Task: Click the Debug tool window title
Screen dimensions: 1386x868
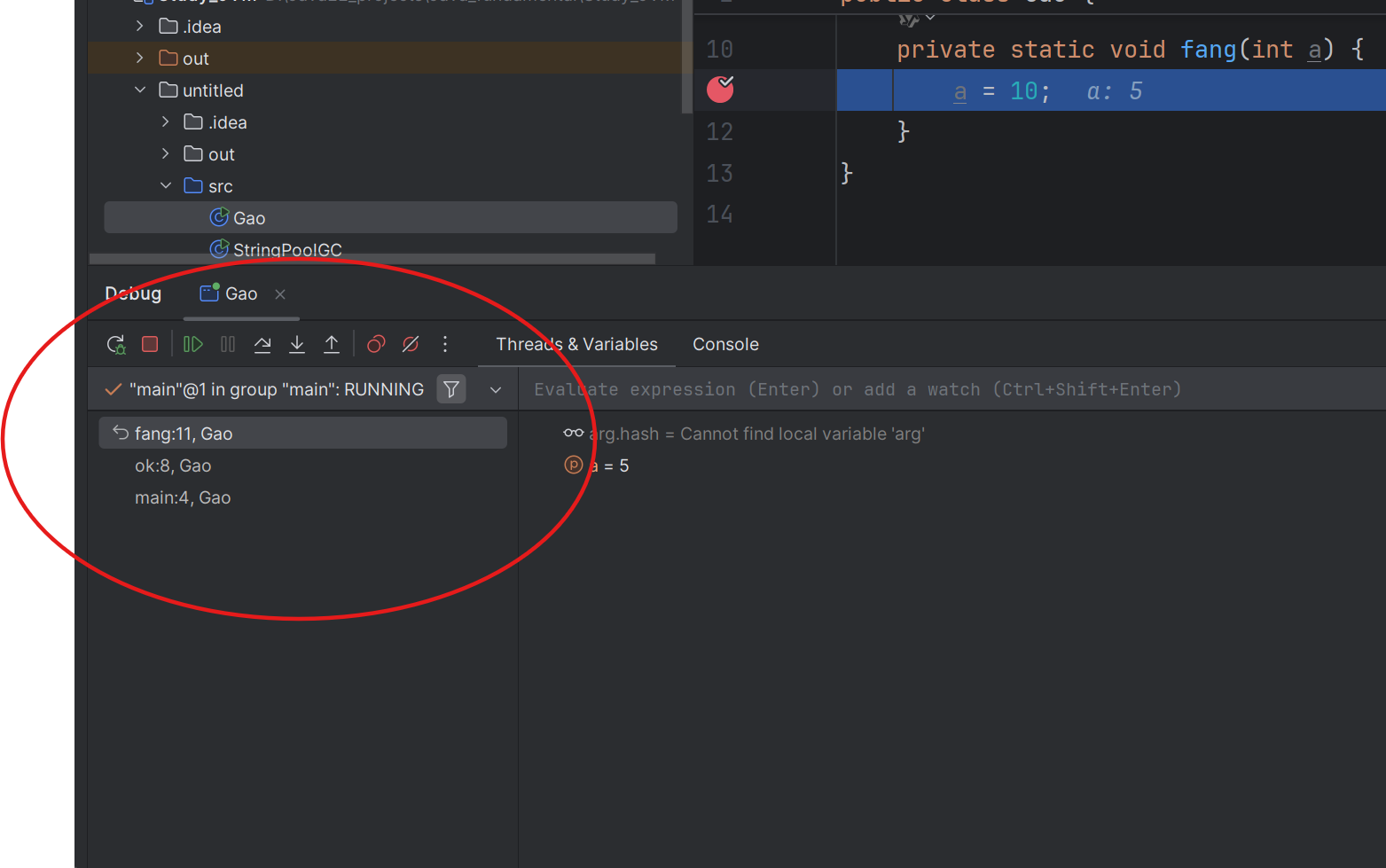Action: click(x=133, y=293)
